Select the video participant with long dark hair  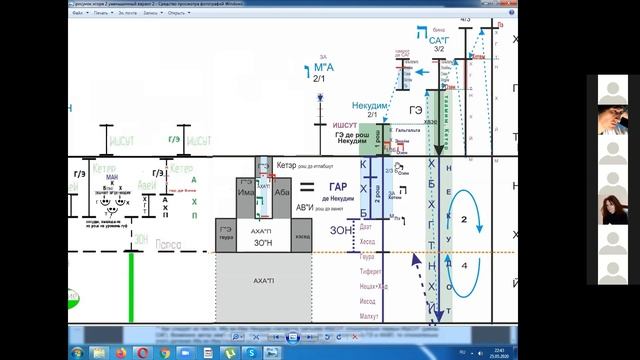pyautogui.click(x=613, y=209)
